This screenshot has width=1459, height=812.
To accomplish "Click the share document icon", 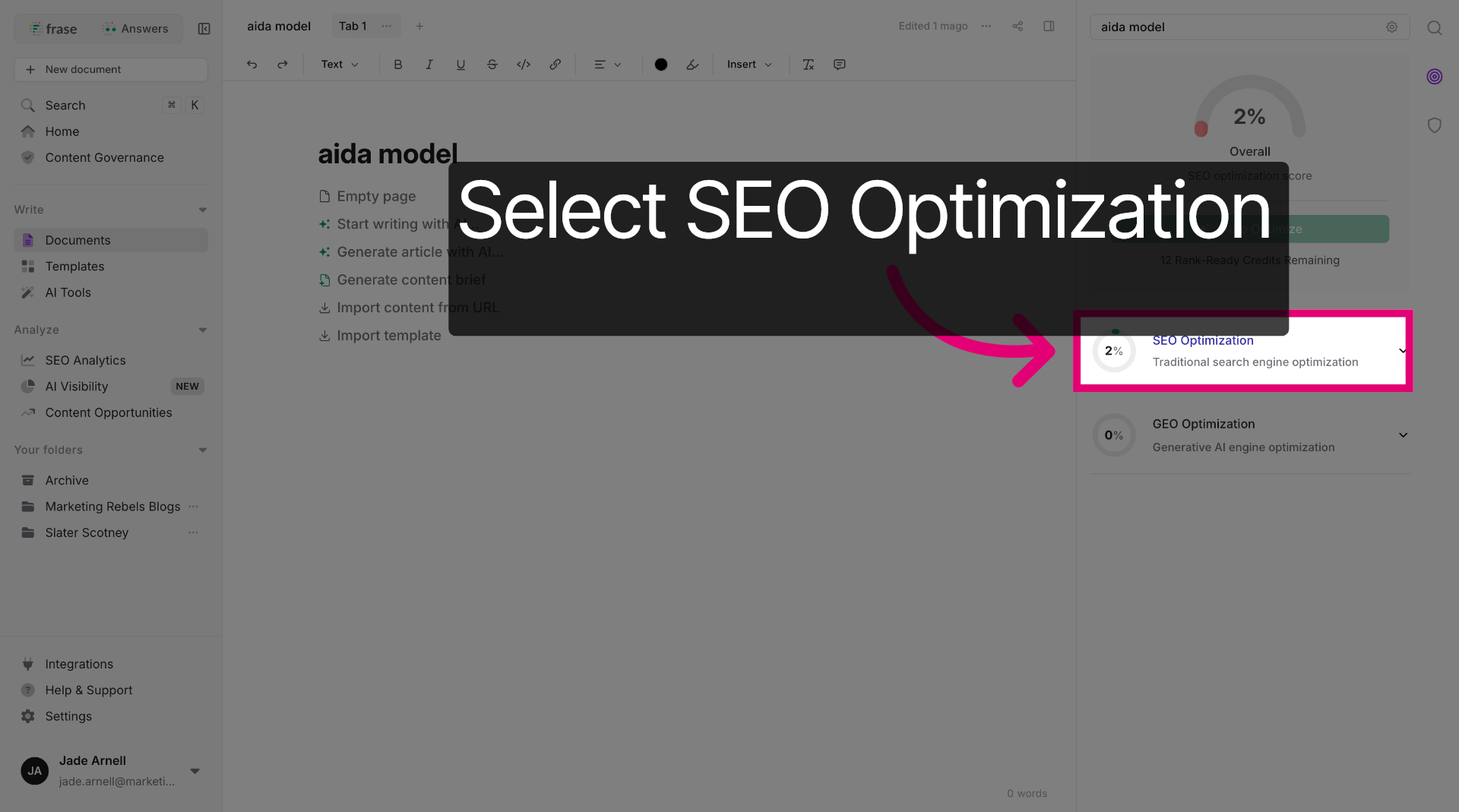I will tap(1018, 26).
